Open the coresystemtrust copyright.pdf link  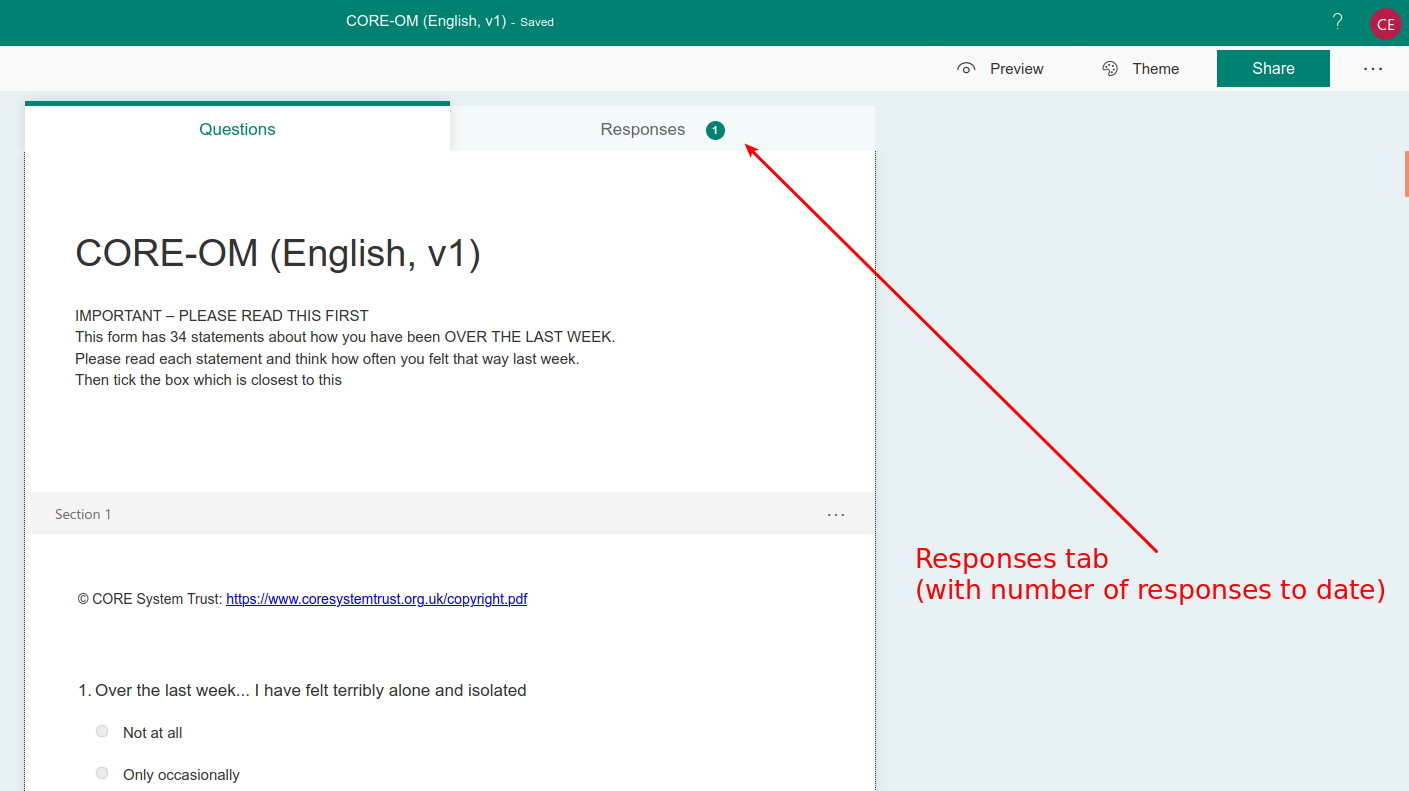[x=376, y=598]
